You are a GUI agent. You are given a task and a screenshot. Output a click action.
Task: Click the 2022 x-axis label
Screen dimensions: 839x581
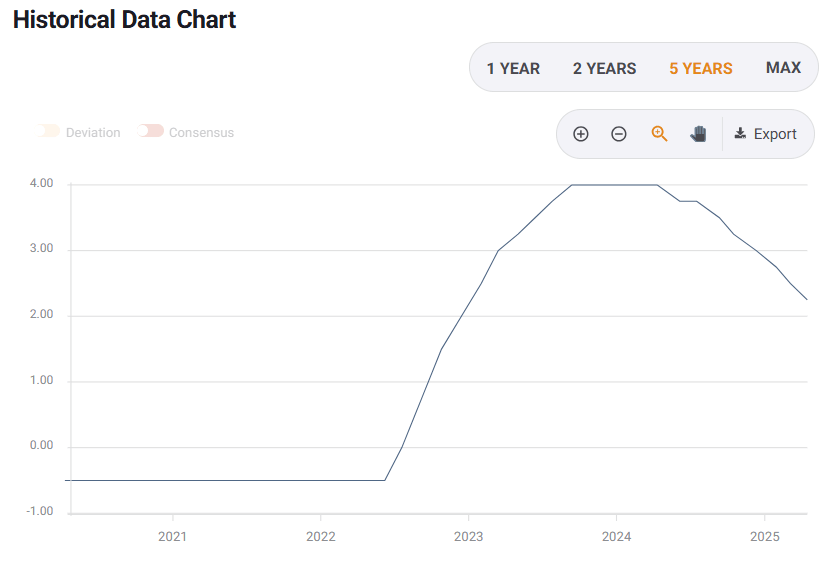click(321, 537)
